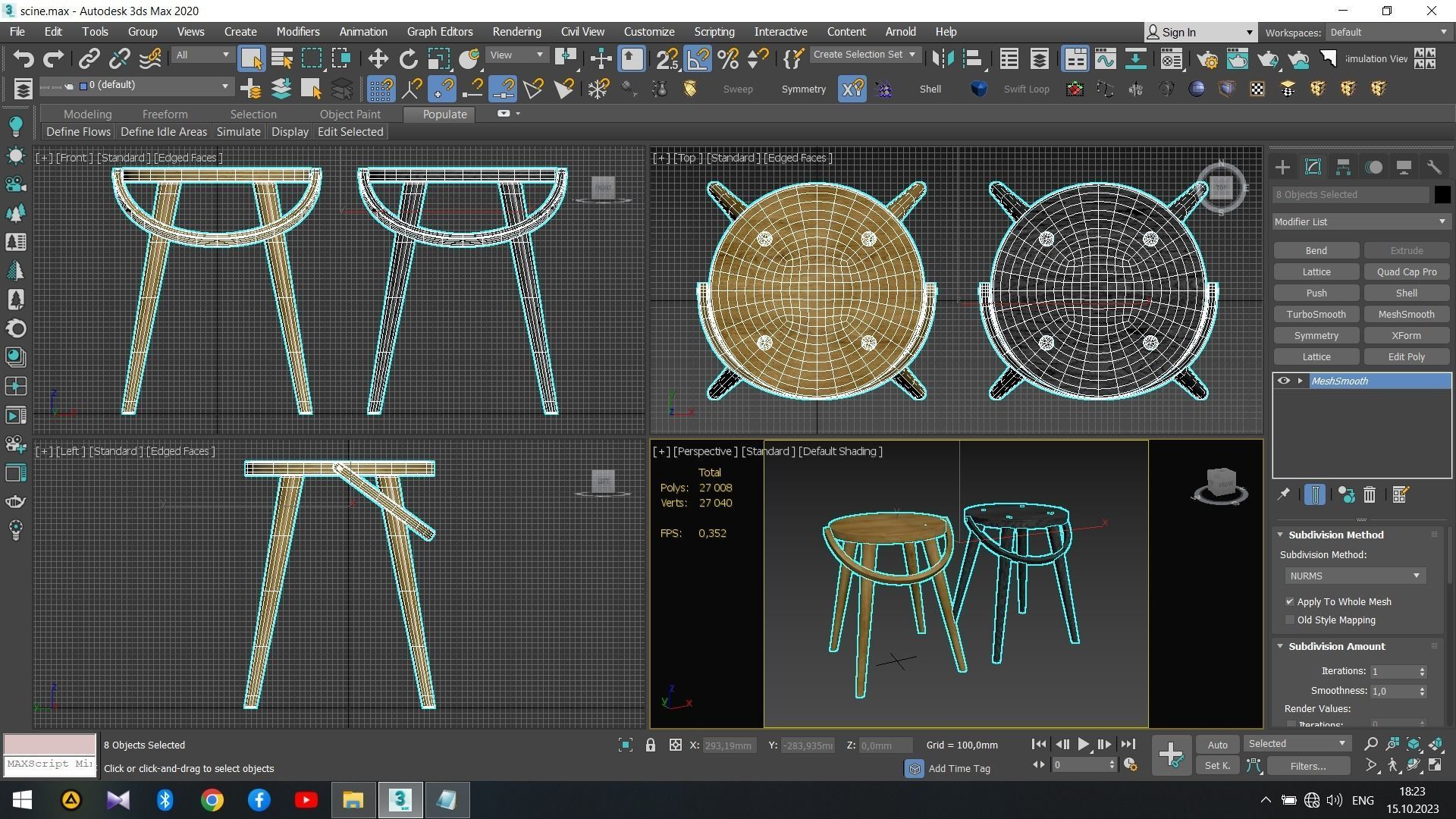
Task: Open the Rendering menu
Action: point(516,32)
